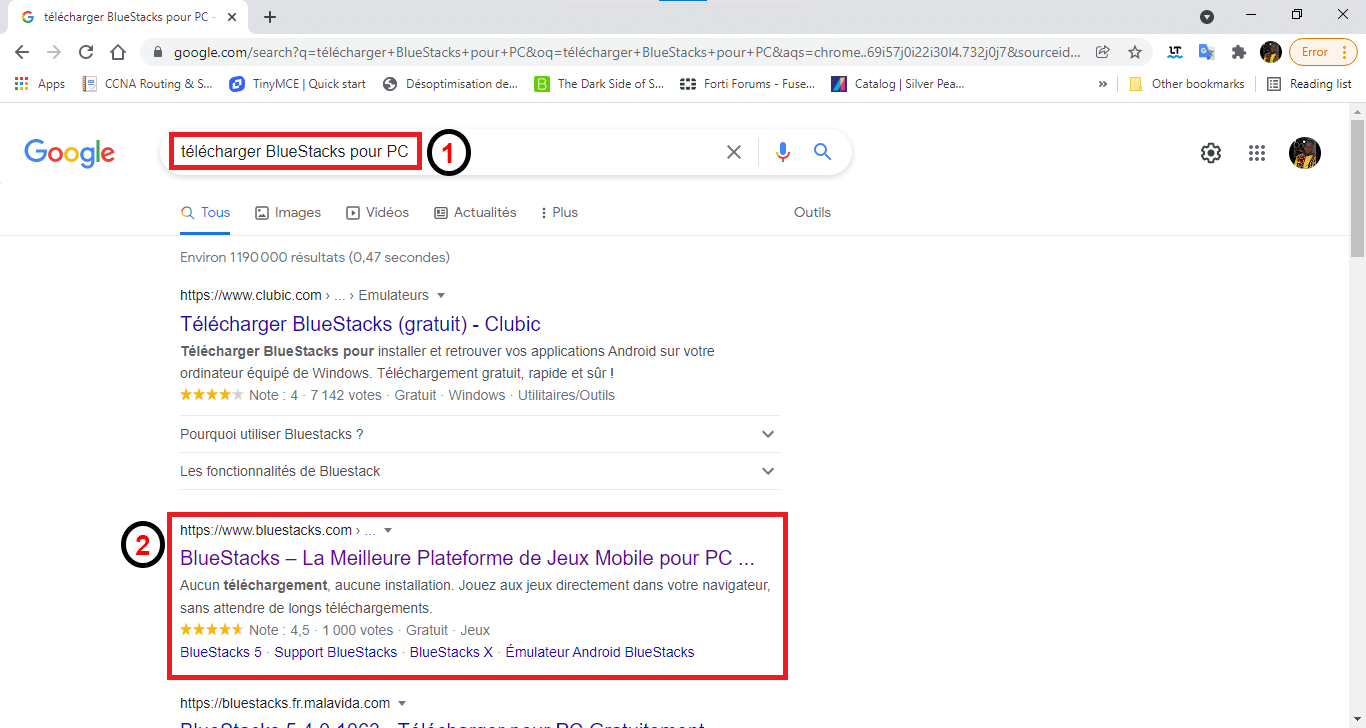1366x728 pixels.
Task: Open the Émulateur Android BlueStacks sitelink
Action: point(600,652)
